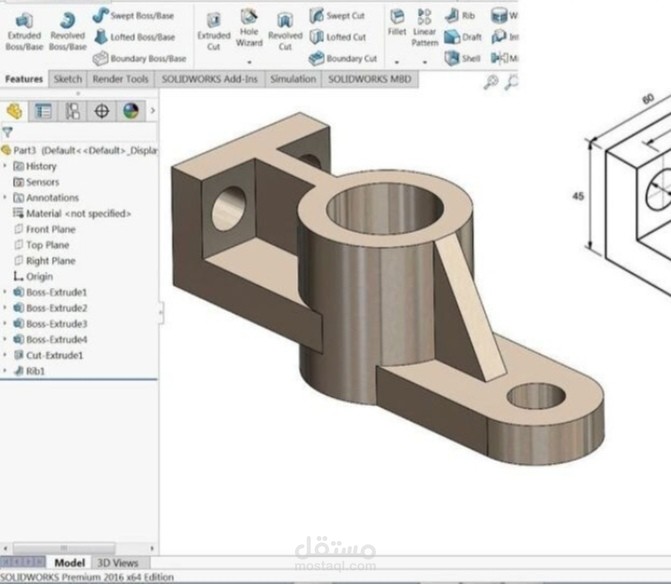This screenshot has width=671, height=585.
Task: Select the Right Plane
Action: point(45,261)
